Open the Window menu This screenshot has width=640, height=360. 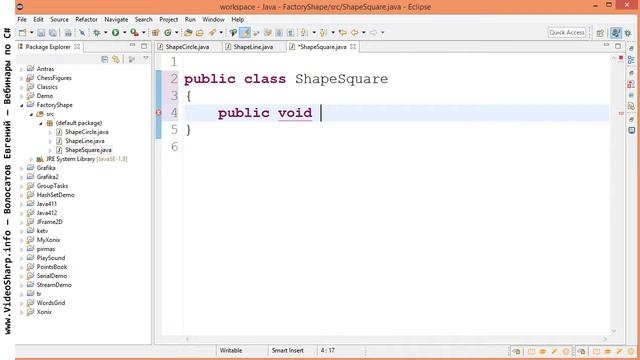coord(213,19)
